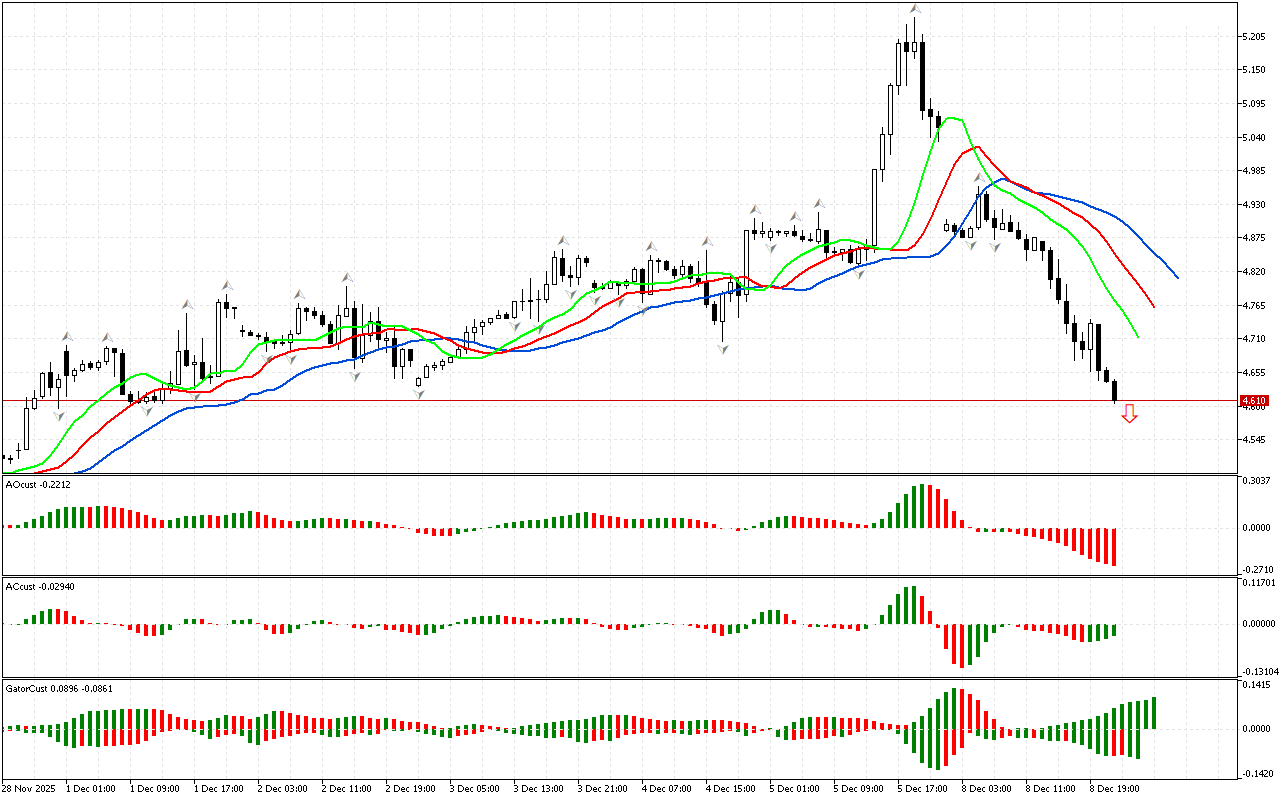The width and height of the screenshot is (1280, 800).
Task: Click the last green GatorCust upper bar
Action: [1153, 713]
